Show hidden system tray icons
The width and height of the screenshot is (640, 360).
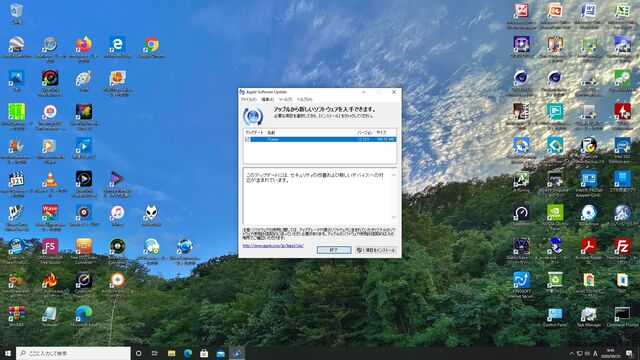point(571,353)
